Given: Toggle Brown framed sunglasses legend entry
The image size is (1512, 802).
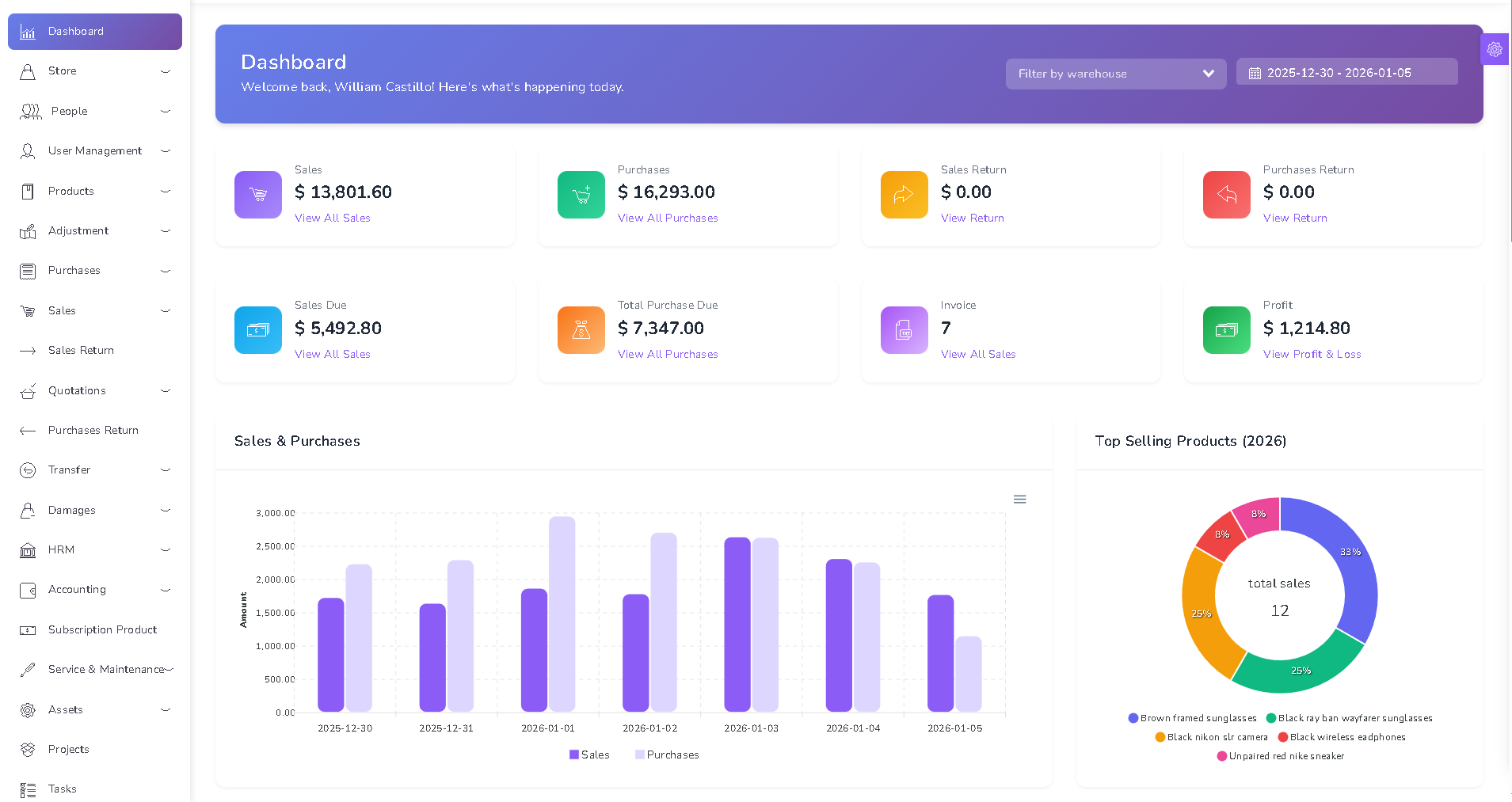Looking at the screenshot, I should tap(1192, 719).
